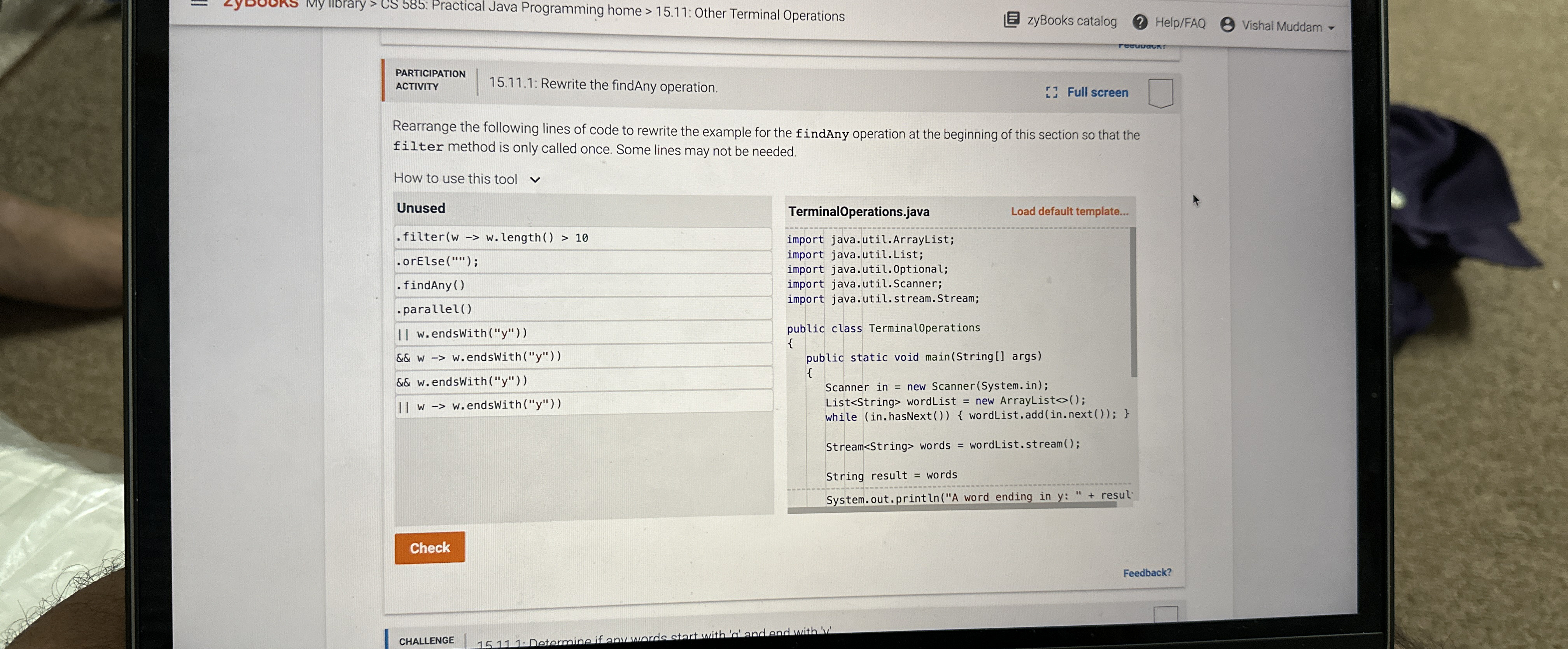Click the Check button
The height and width of the screenshot is (649, 1568).
tap(430, 548)
